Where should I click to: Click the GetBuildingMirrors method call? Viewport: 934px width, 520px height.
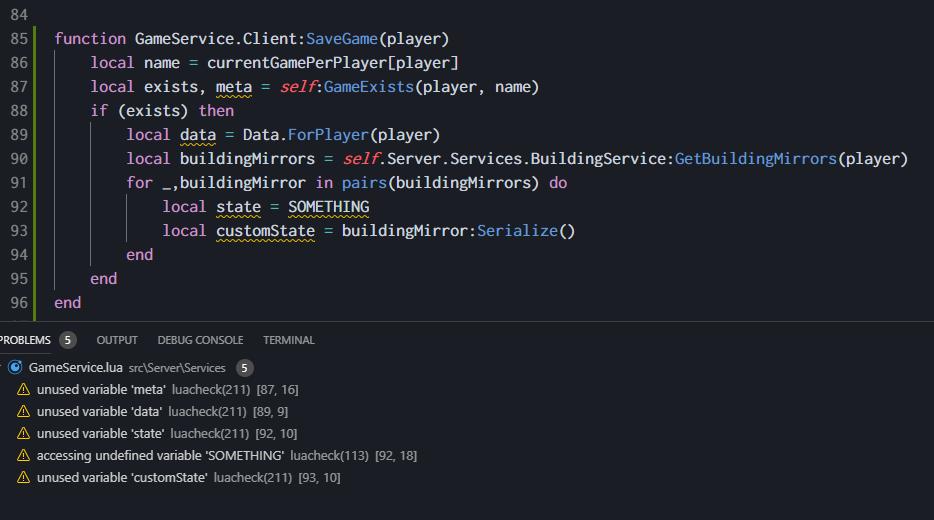click(x=756, y=158)
